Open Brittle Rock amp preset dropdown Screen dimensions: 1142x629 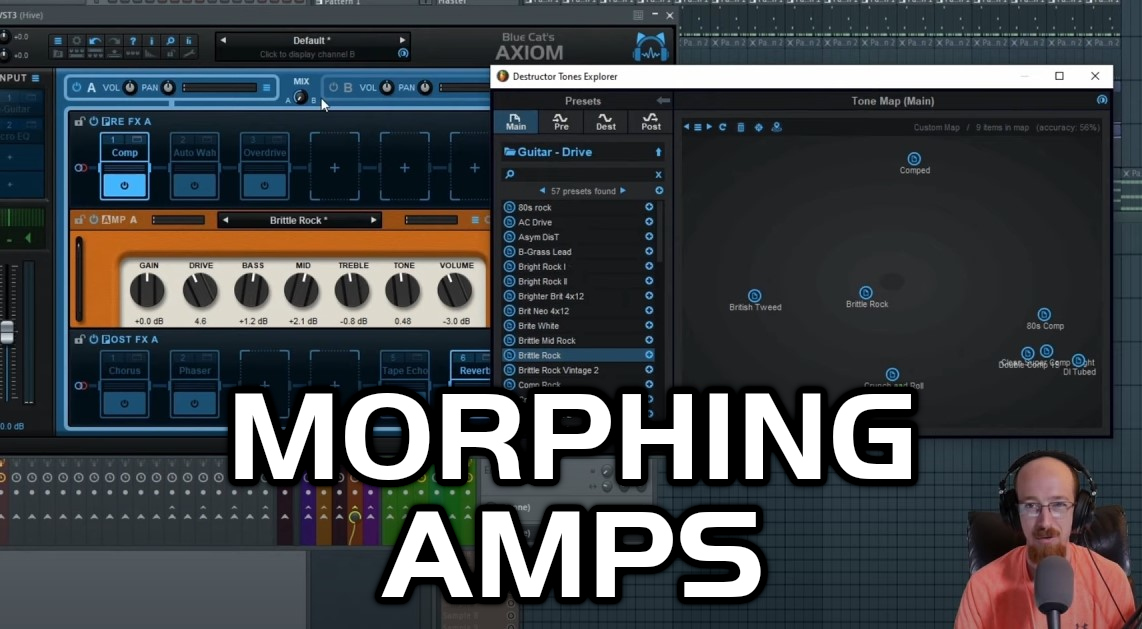click(299, 220)
